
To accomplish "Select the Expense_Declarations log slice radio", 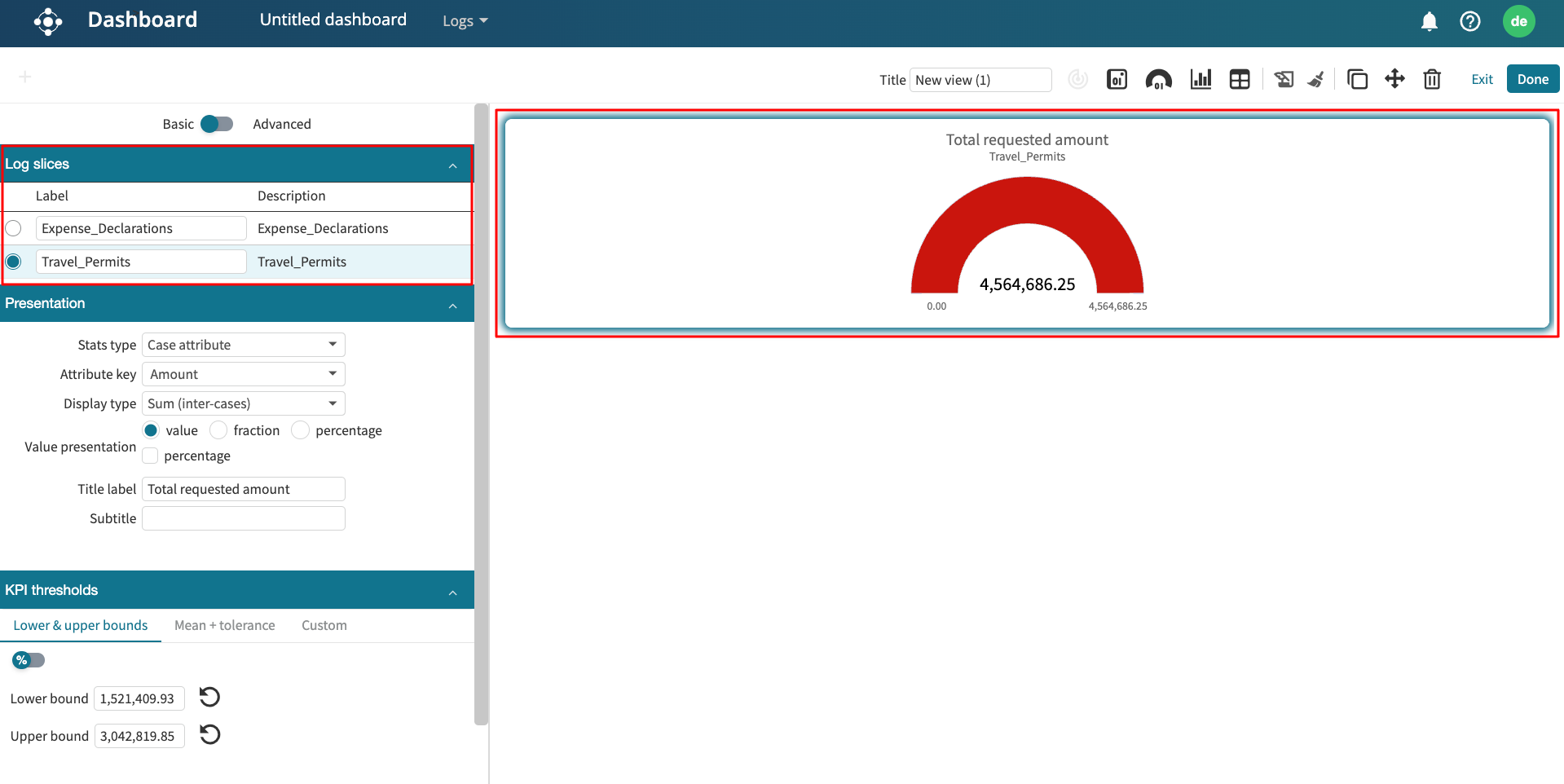I will tap(14, 228).
